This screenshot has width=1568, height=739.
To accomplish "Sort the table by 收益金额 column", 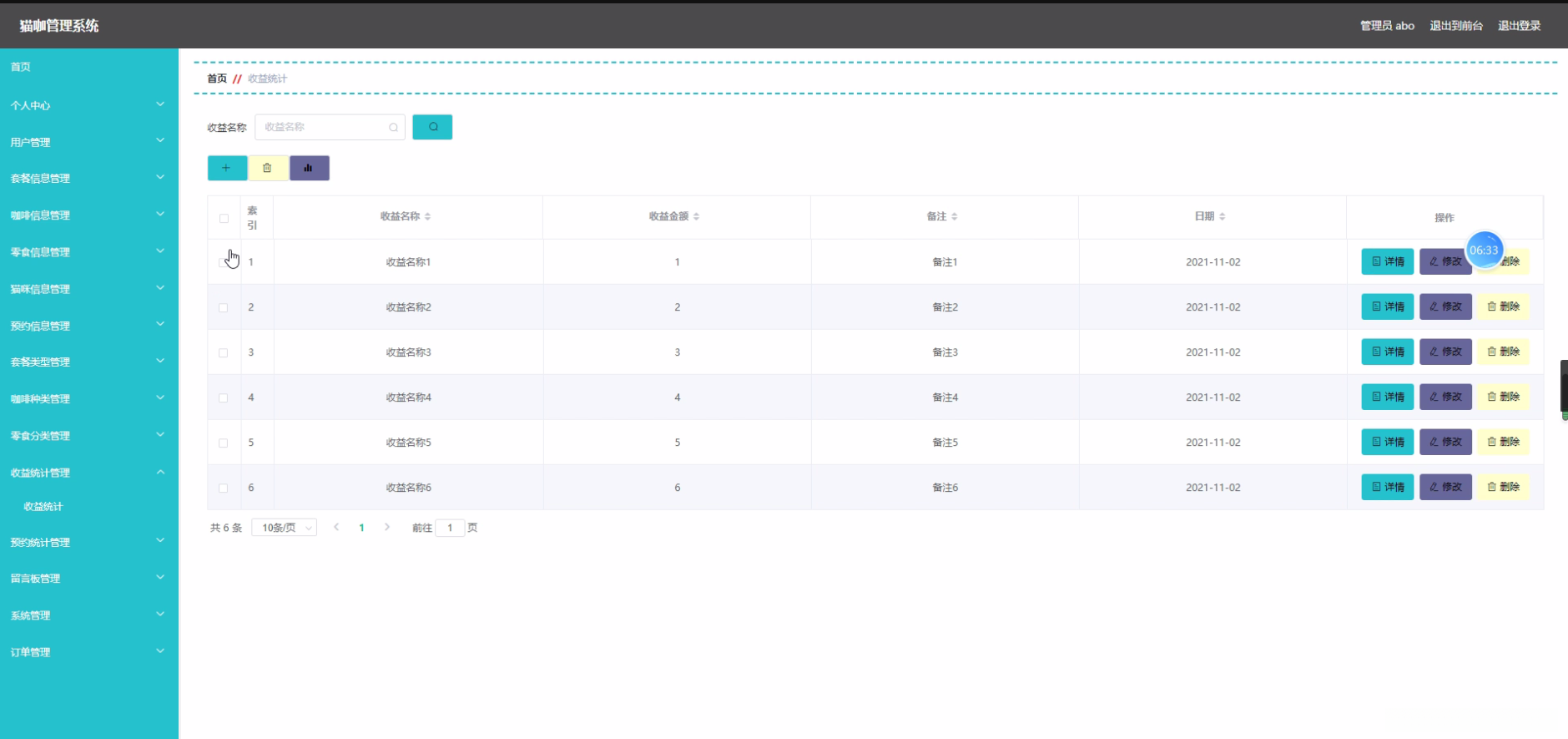I will (x=696, y=216).
